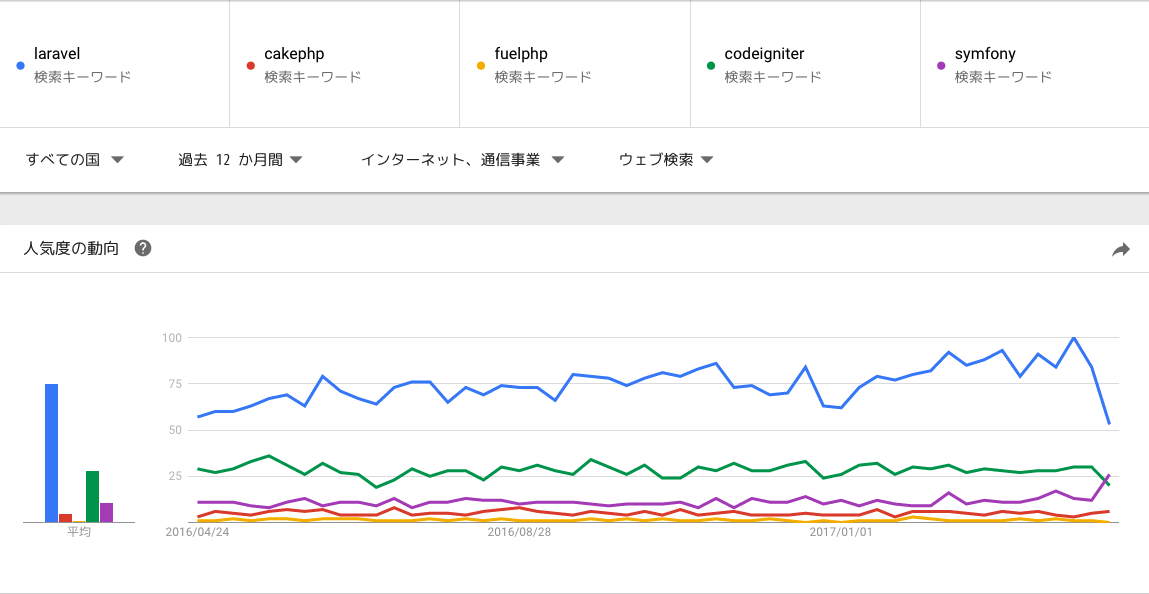Viewport: 1149px width, 594px height.
Task: Expand the ウェブ検索 search type dropdown
Action: coord(666,160)
